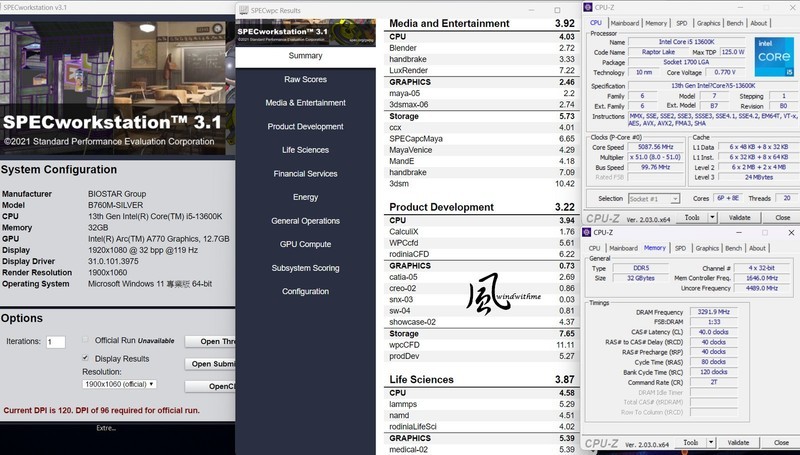Select Raw Scores in the SPECwpc results sidebar
Viewport: 800px width, 455px height.
[305, 79]
